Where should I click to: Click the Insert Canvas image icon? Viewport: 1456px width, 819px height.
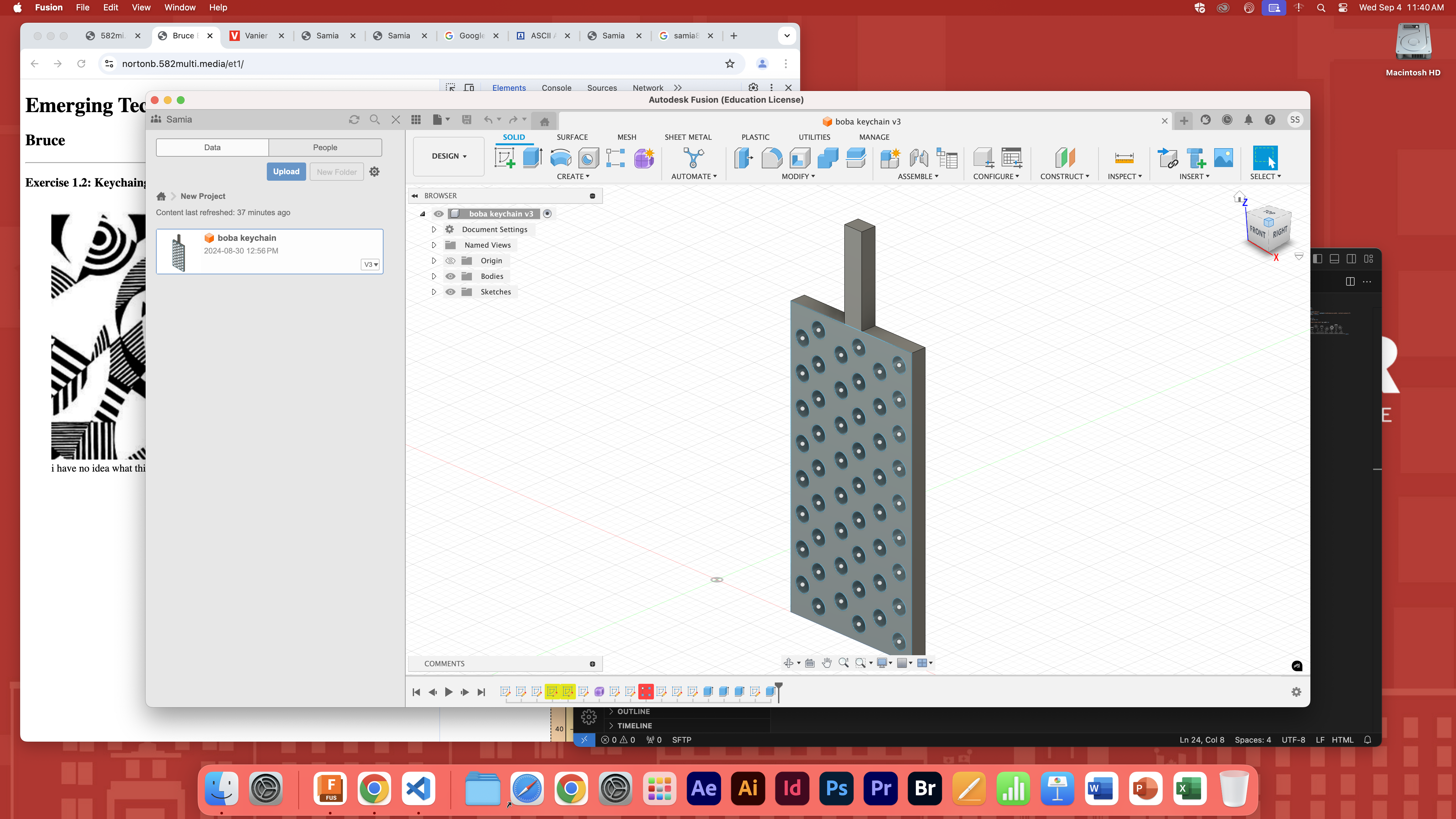coord(1223,158)
